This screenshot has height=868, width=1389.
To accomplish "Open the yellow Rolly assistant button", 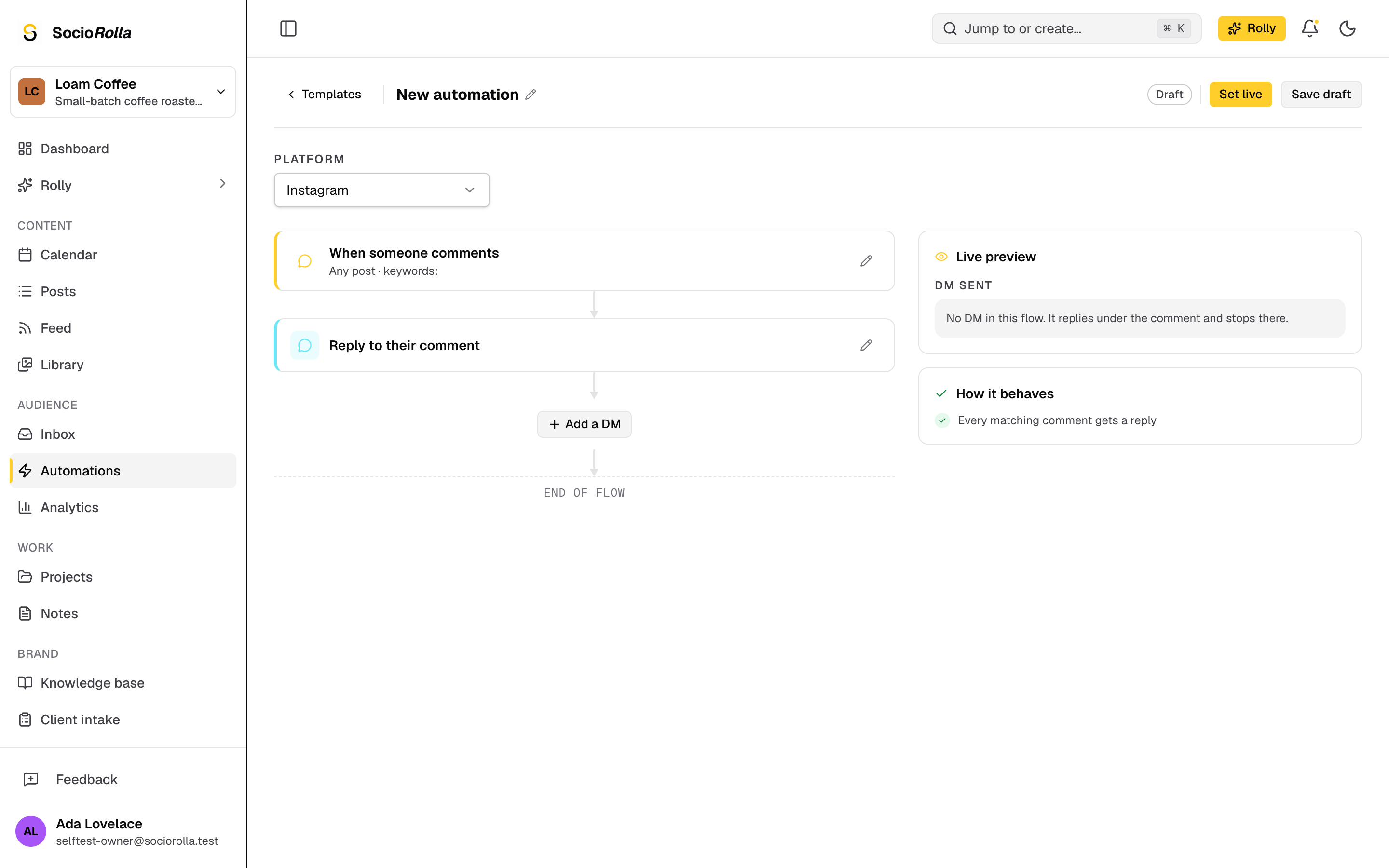I will point(1251,29).
